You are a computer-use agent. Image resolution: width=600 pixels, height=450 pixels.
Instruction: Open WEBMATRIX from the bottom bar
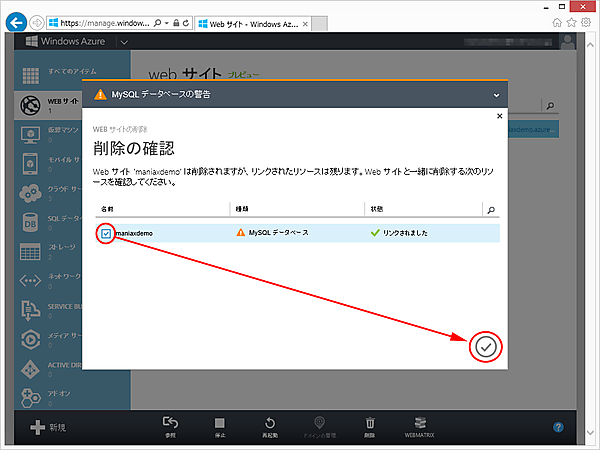click(420, 423)
